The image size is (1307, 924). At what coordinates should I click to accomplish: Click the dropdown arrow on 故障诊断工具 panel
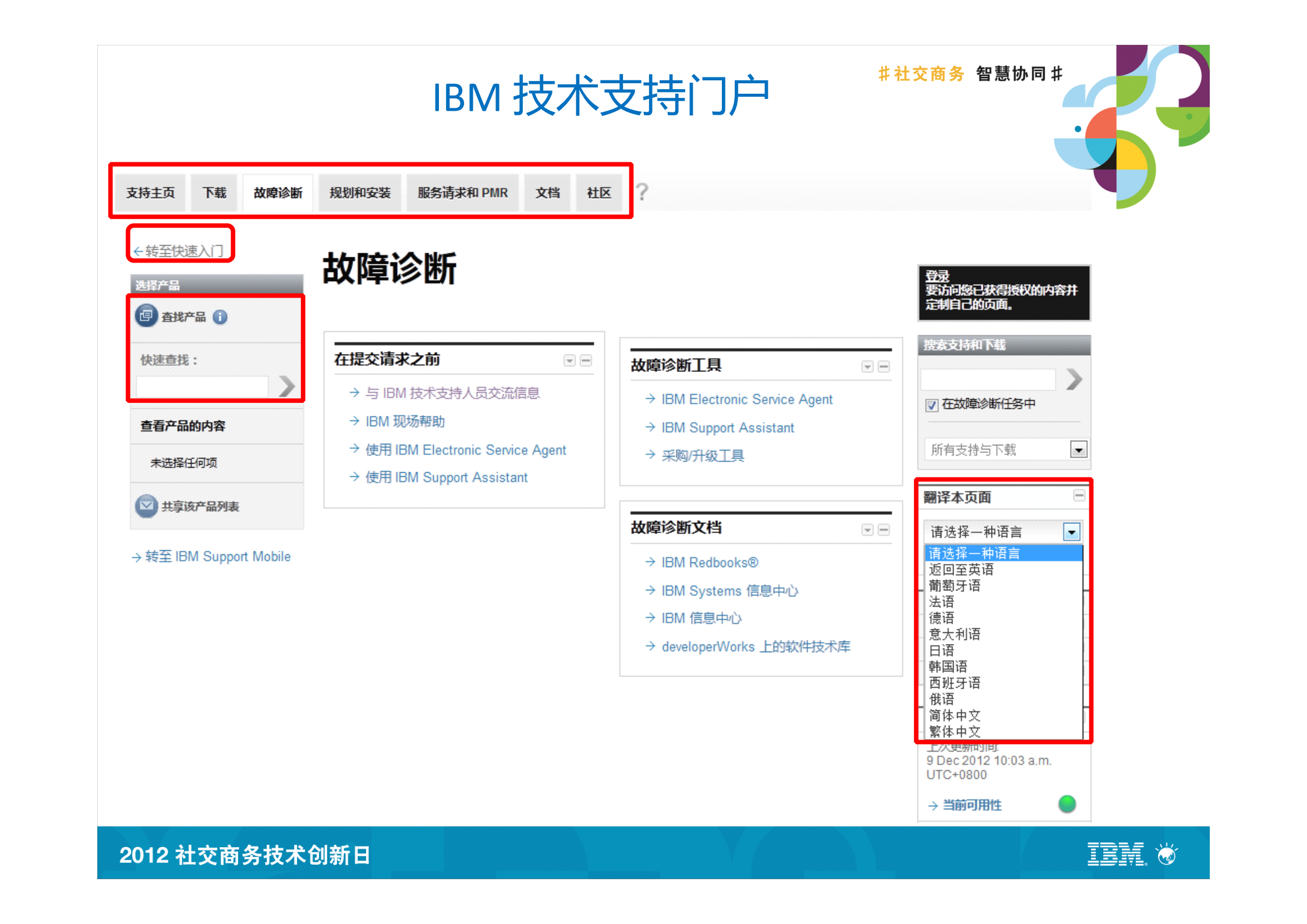(x=867, y=366)
